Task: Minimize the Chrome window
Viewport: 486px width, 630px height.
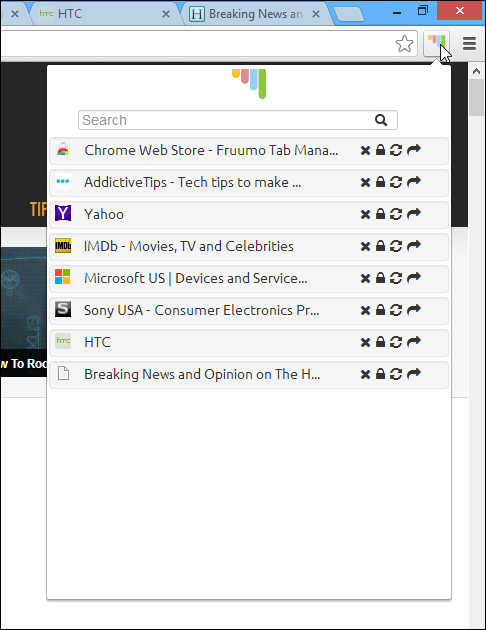Action: click(x=397, y=12)
